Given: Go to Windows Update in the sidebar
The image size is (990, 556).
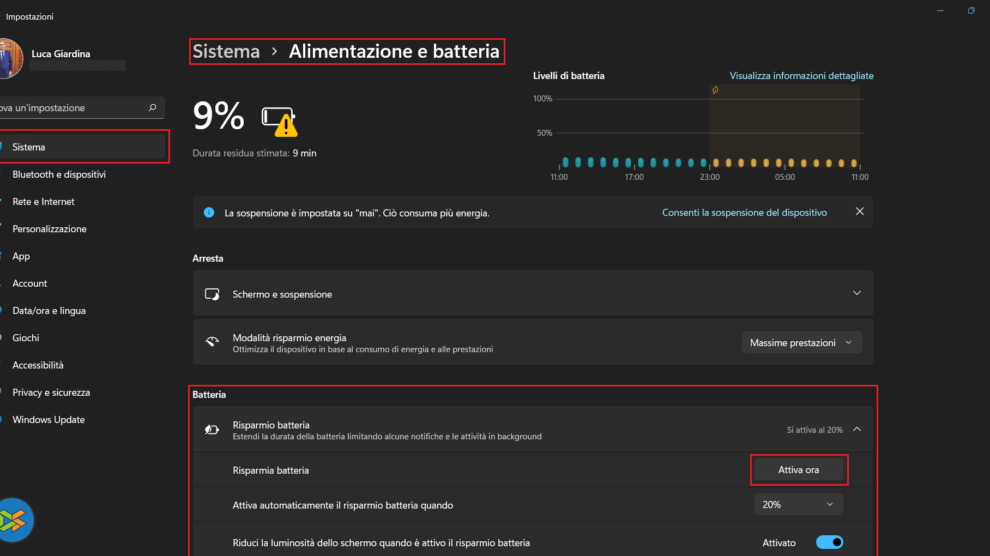Looking at the screenshot, I should click(x=48, y=420).
